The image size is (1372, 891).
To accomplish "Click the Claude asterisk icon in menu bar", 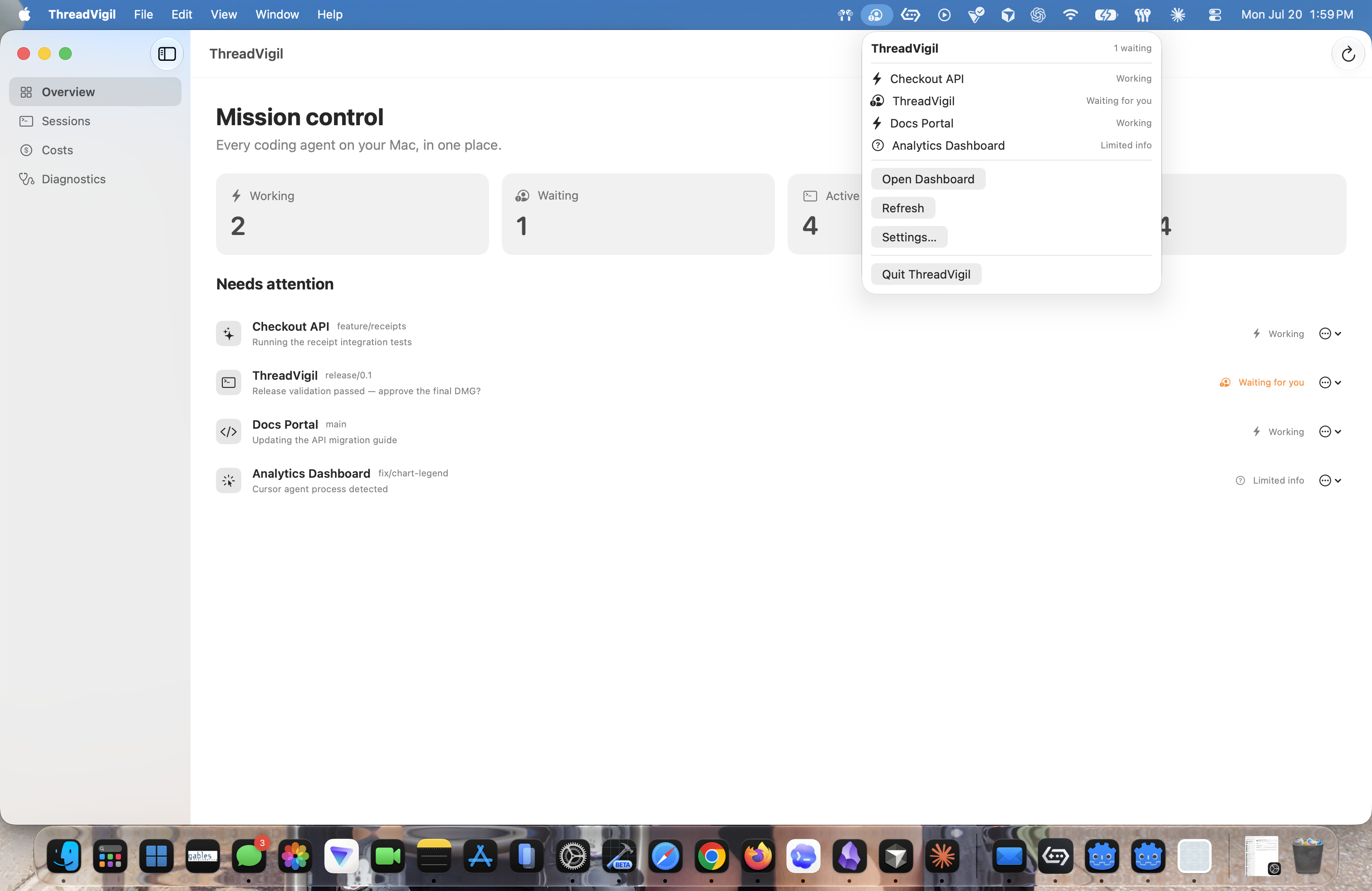I will (x=1178, y=15).
